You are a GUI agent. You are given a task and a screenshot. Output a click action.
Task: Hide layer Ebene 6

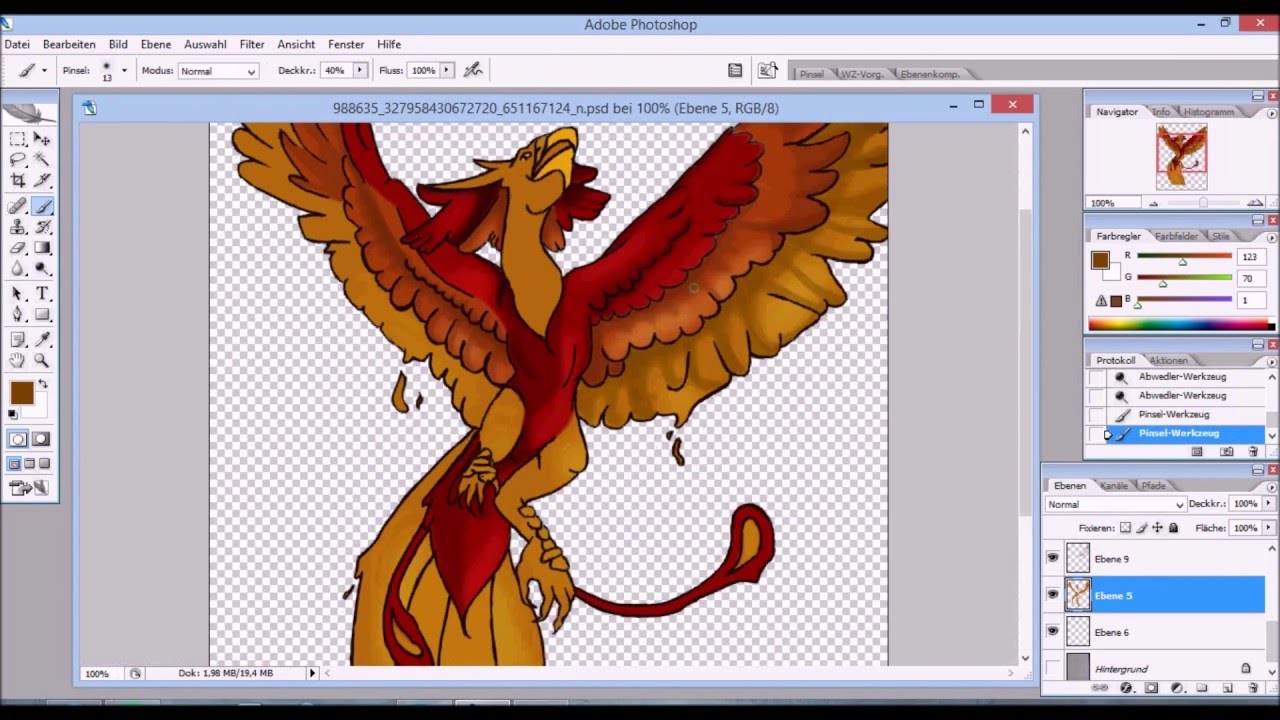click(x=1052, y=632)
